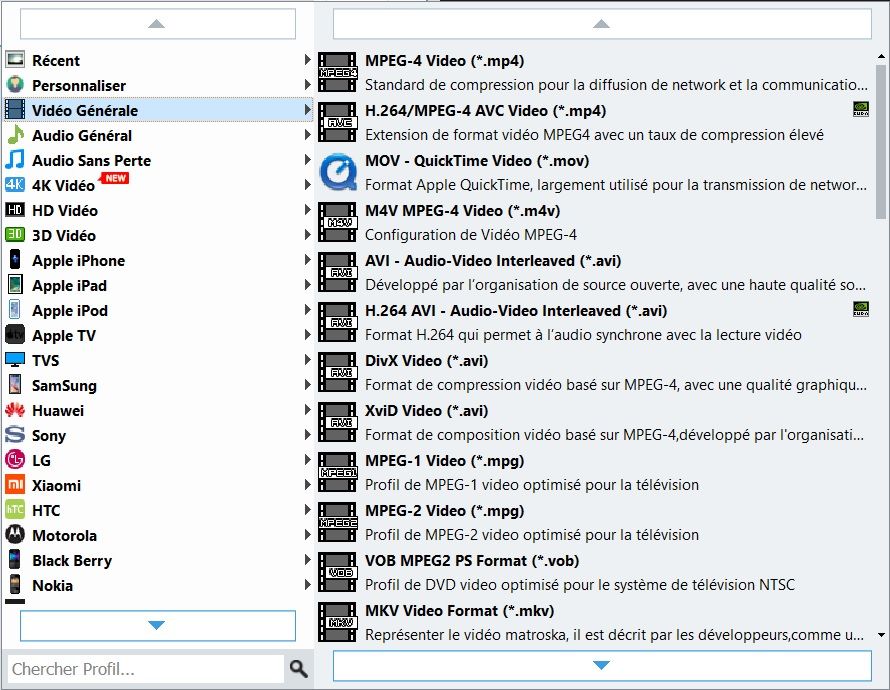Image resolution: width=890 pixels, height=690 pixels.
Task: Click the format list vertical scrollbar thumb
Action: point(880,141)
